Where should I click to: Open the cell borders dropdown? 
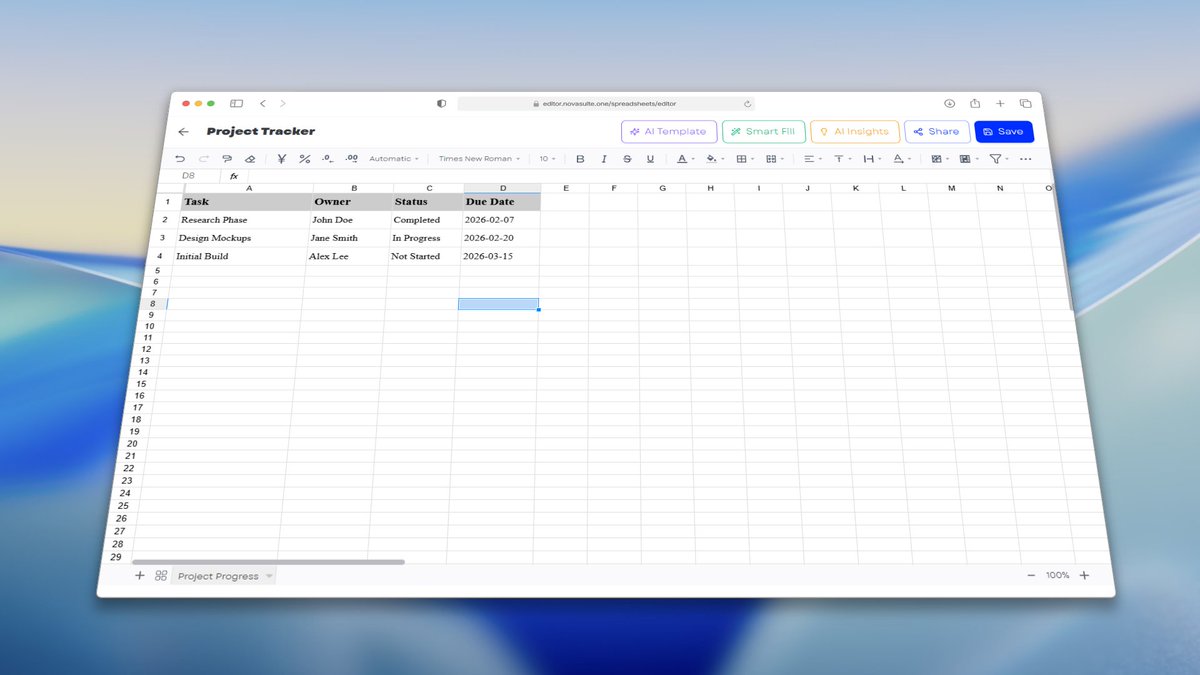point(744,159)
